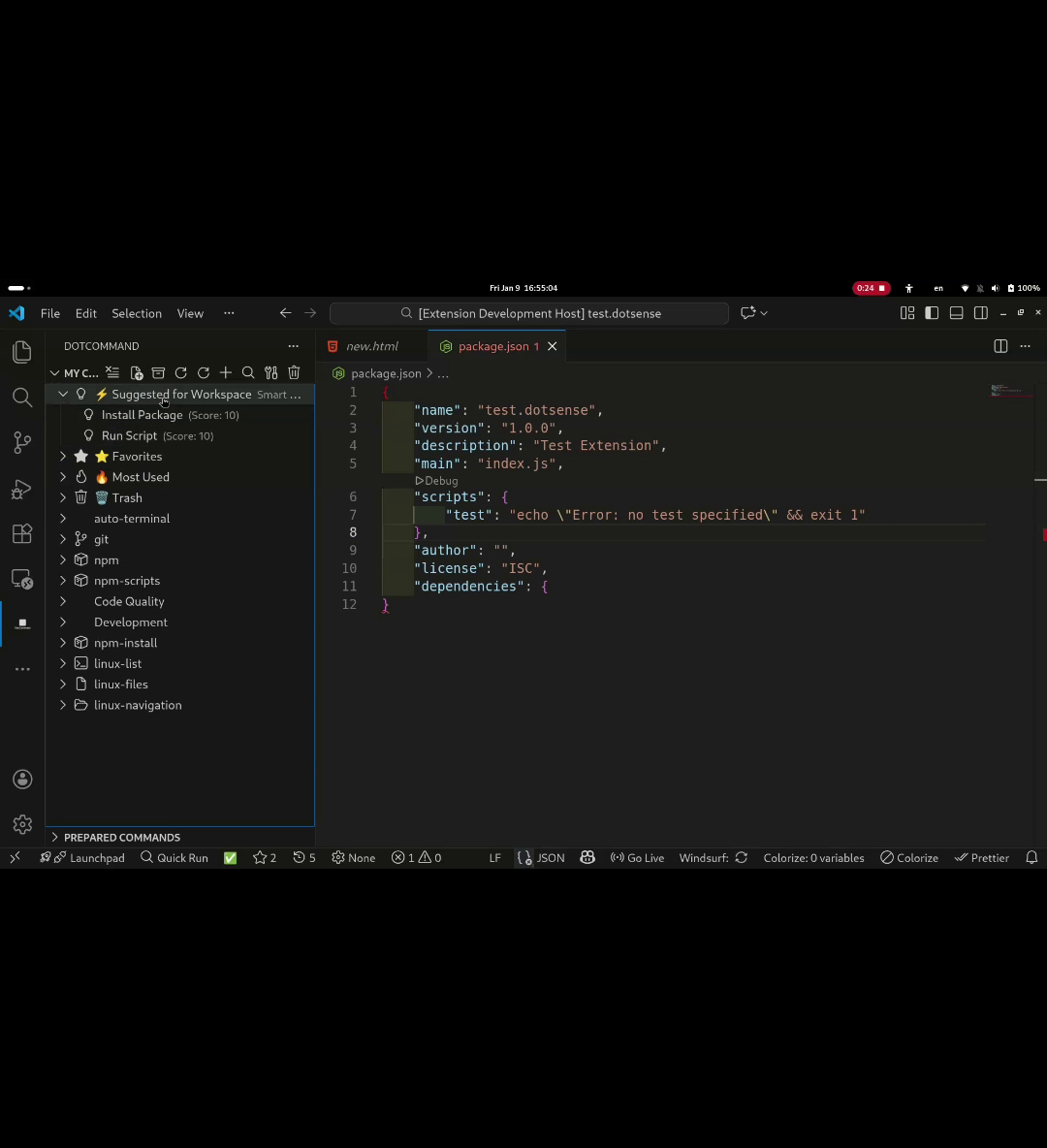Click the Prettier status bar icon
The height and width of the screenshot is (1148, 1047).
tap(982, 857)
